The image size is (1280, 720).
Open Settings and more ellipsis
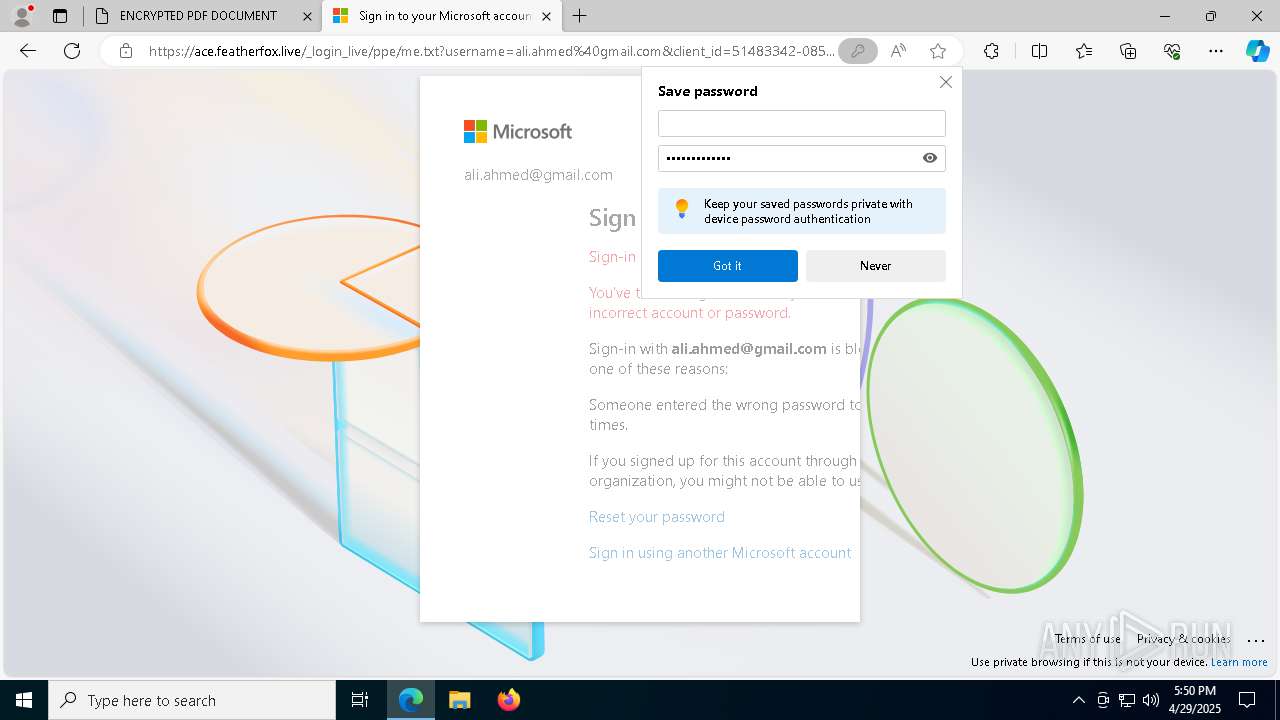[x=1216, y=51]
